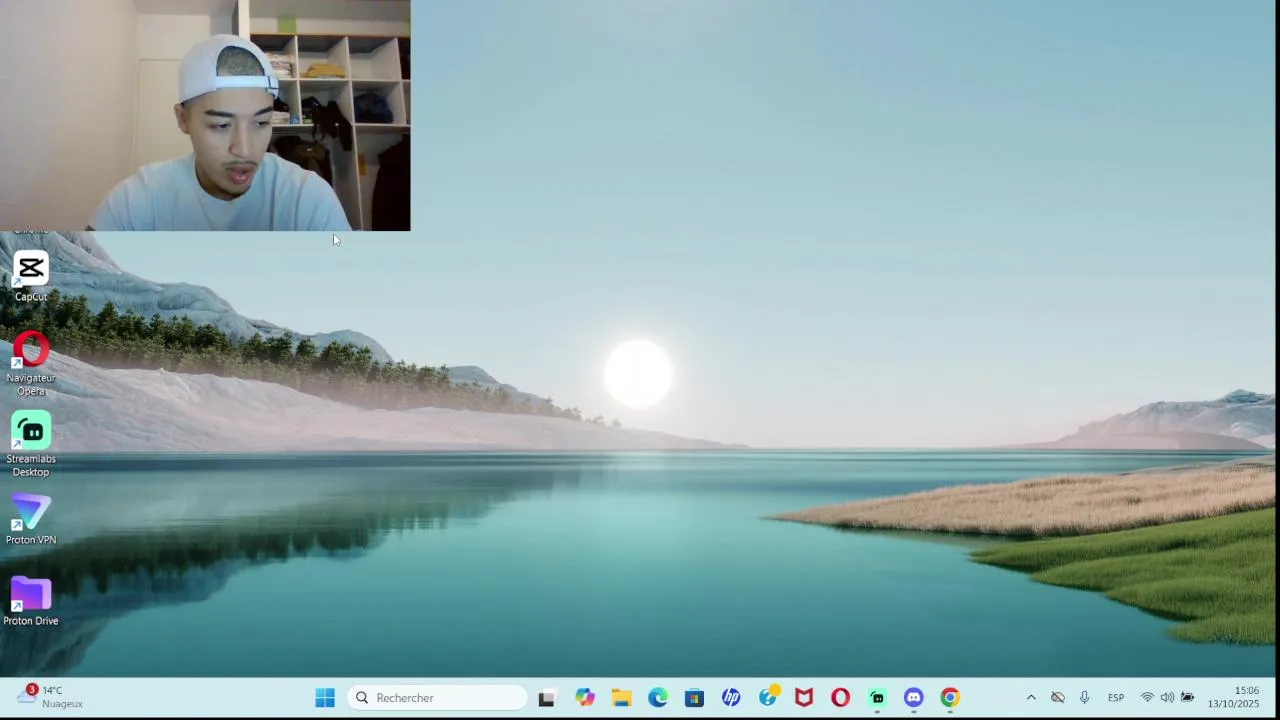The width and height of the screenshot is (1280, 720).
Task: Launch Opera from the taskbar
Action: click(840, 698)
